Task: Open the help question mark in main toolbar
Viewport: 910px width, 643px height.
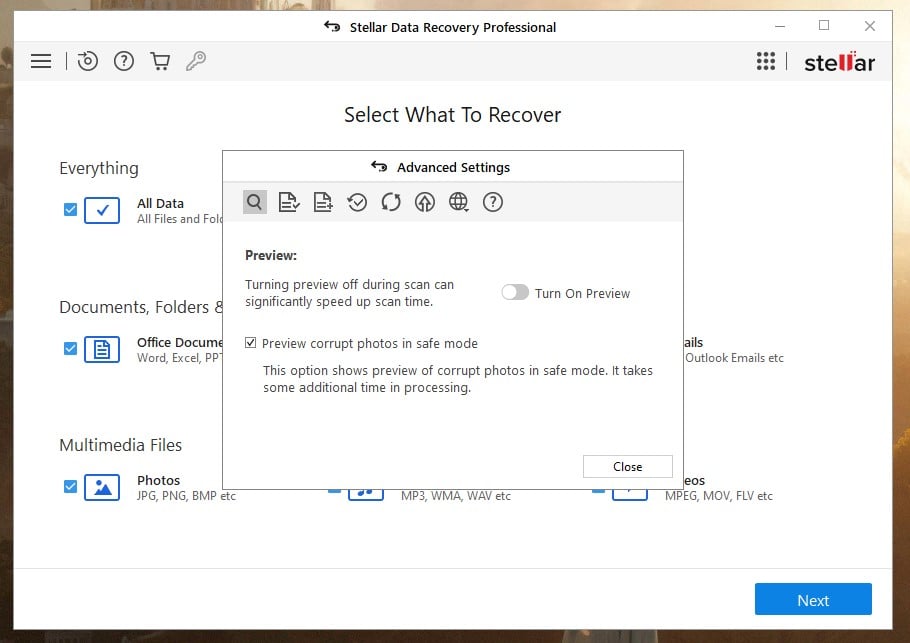Action: pyautogui.click(x=124, y=61)
